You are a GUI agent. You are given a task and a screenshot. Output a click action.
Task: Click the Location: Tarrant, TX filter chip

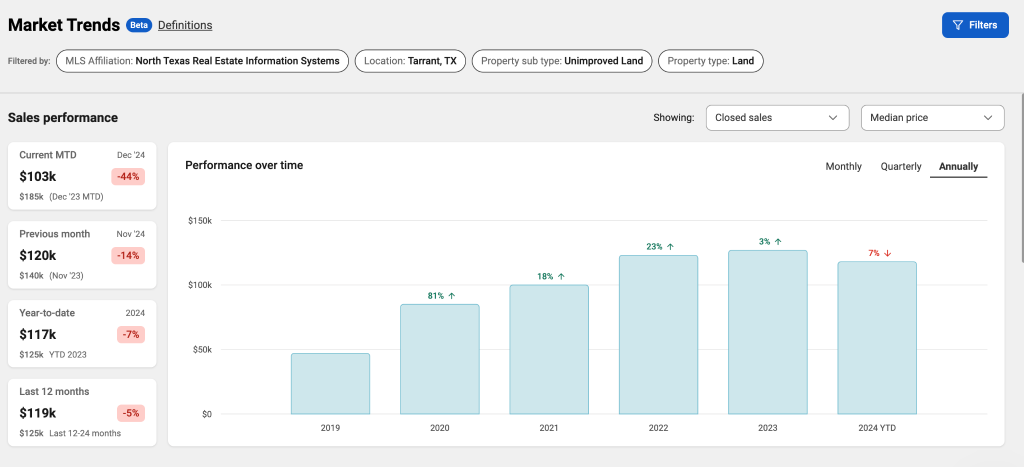click(410, 61)
